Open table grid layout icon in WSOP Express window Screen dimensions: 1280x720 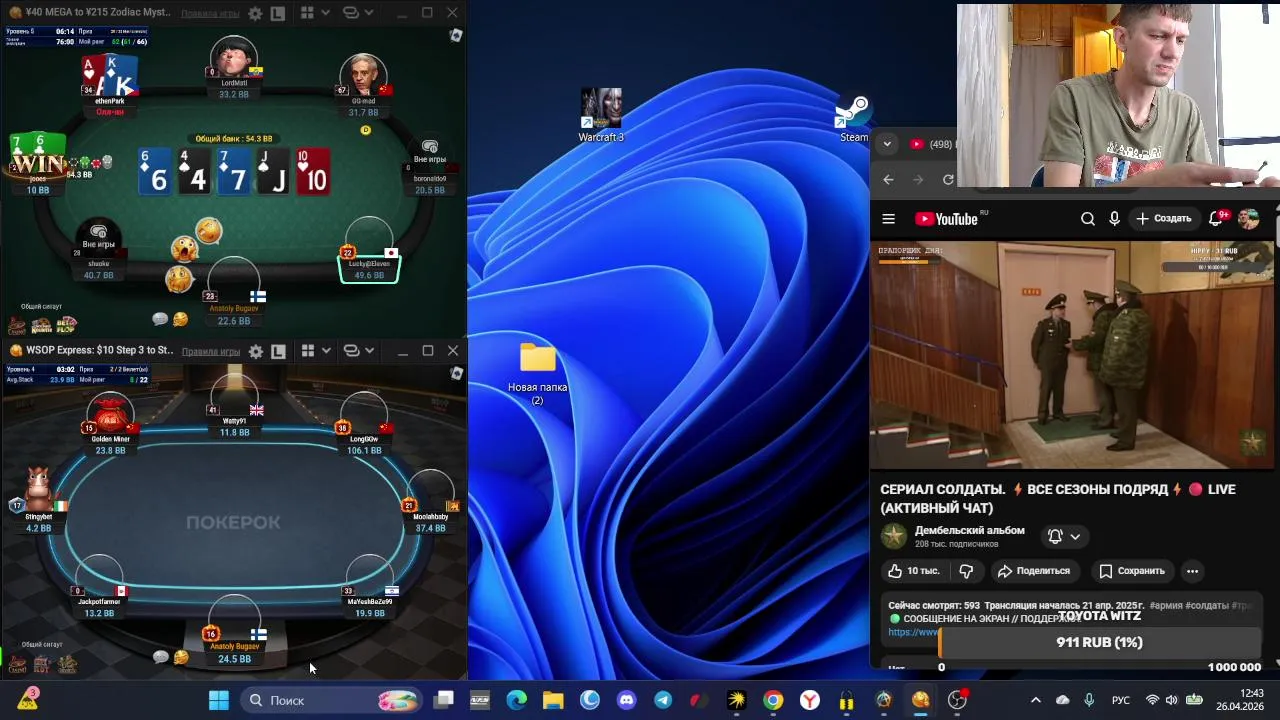[x=308, y=351]
